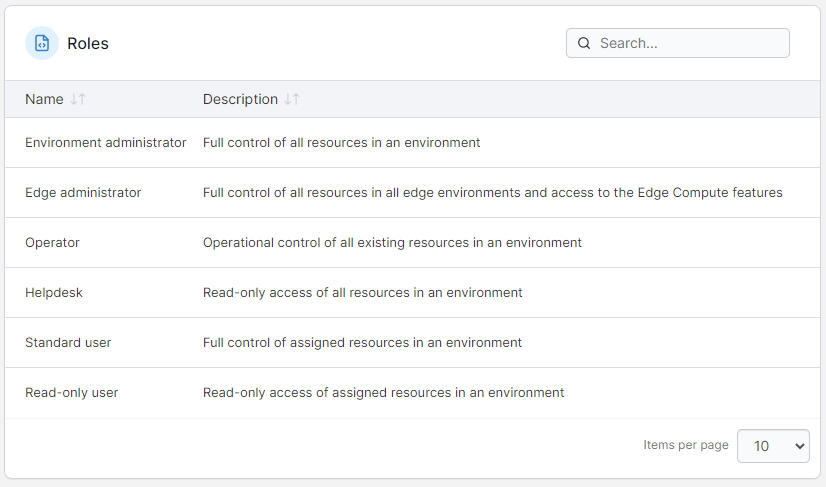Viewport: 826px width, 487px height.
Task: Select the Standard user role
Action: (68, 343)
